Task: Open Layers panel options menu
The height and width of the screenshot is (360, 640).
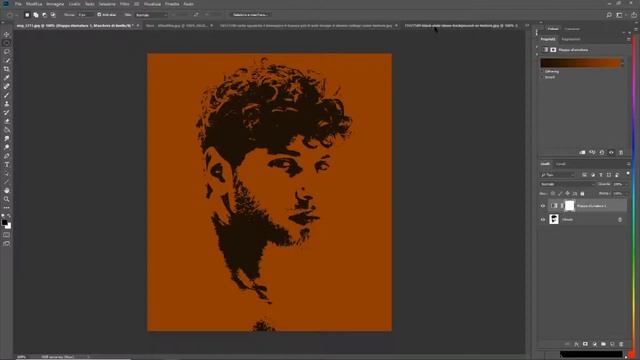Action: [628, 164]
